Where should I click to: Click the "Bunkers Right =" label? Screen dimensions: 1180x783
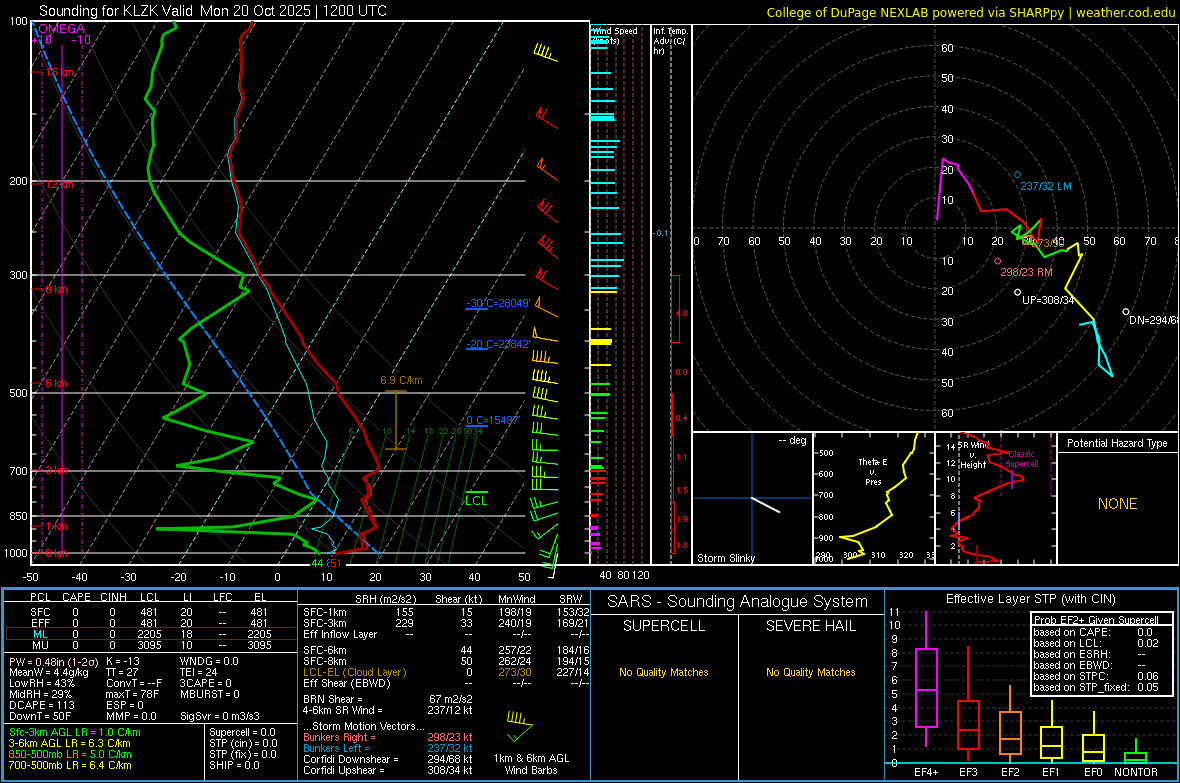(x=339, y=737)
